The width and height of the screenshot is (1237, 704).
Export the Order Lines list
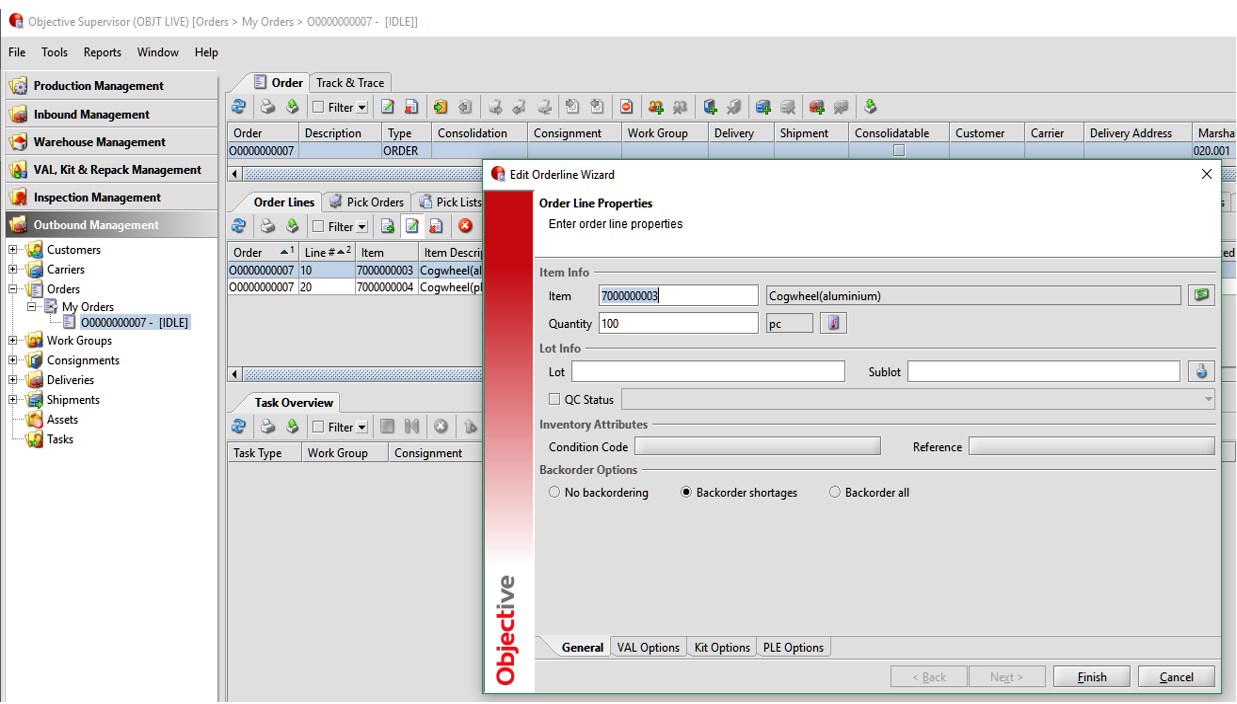point(292,227)
